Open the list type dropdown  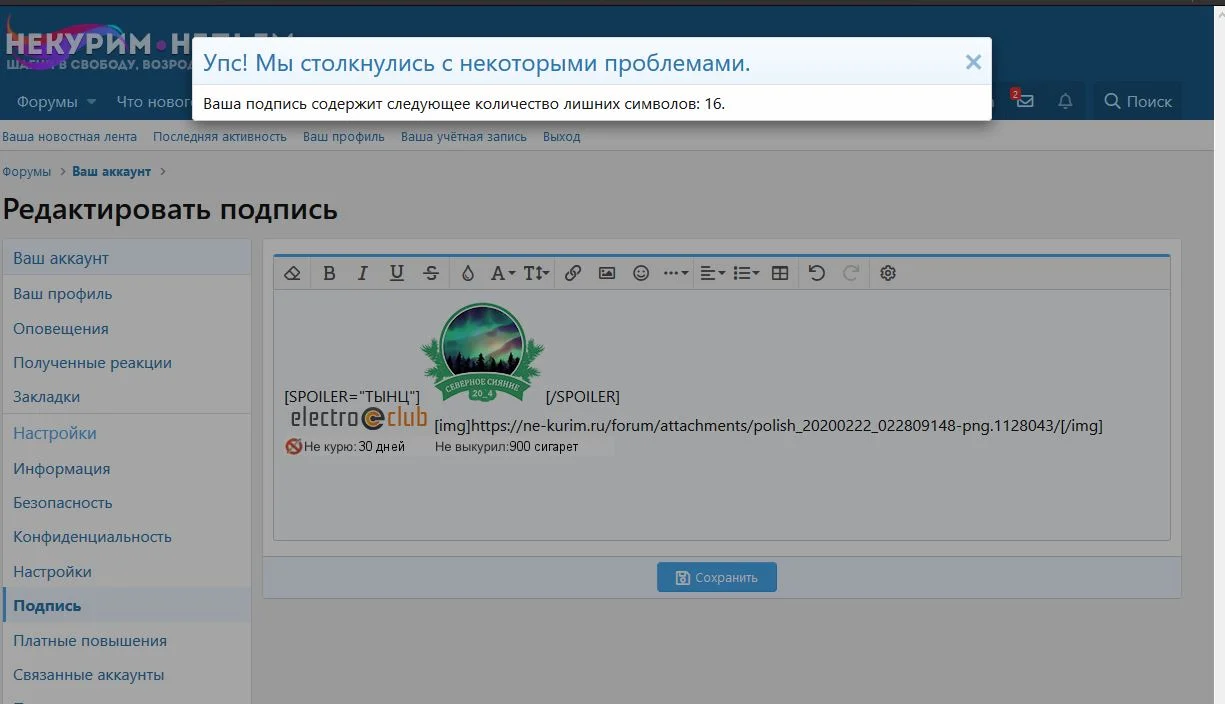746,273
